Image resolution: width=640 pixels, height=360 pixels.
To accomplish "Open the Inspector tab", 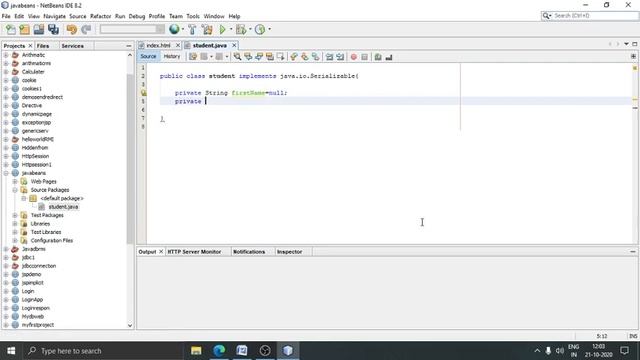I will coord(289,252).
